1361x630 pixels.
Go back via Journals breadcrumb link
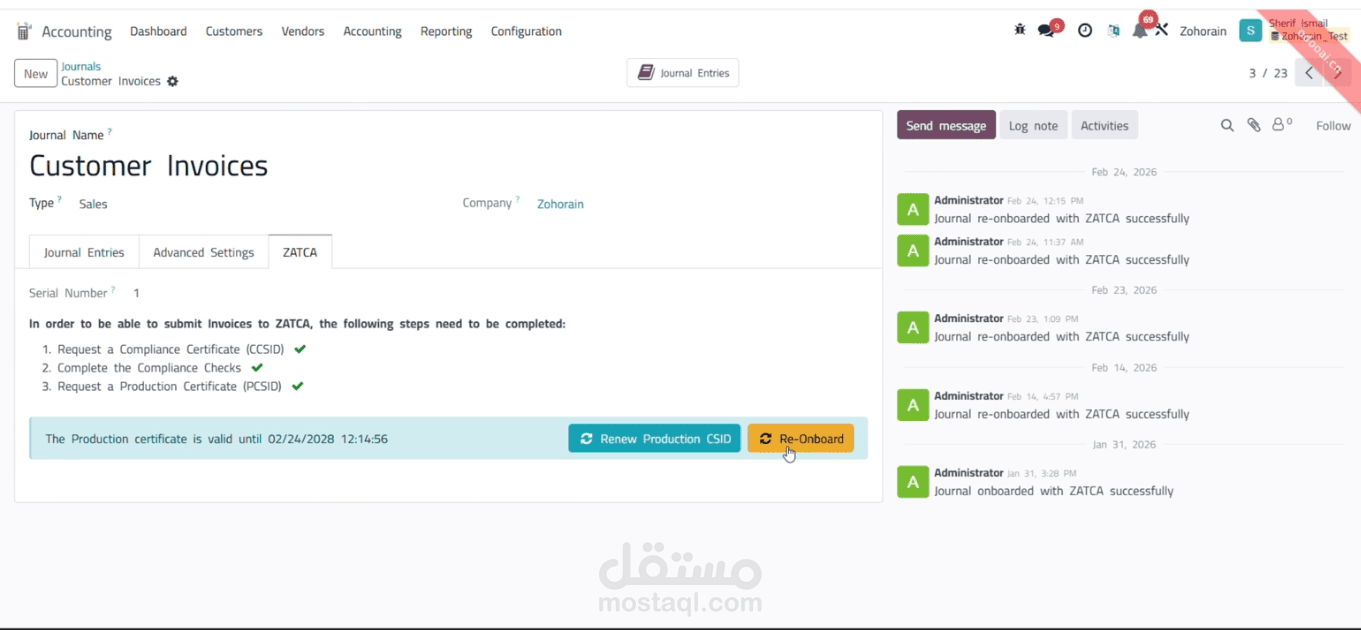81,66
